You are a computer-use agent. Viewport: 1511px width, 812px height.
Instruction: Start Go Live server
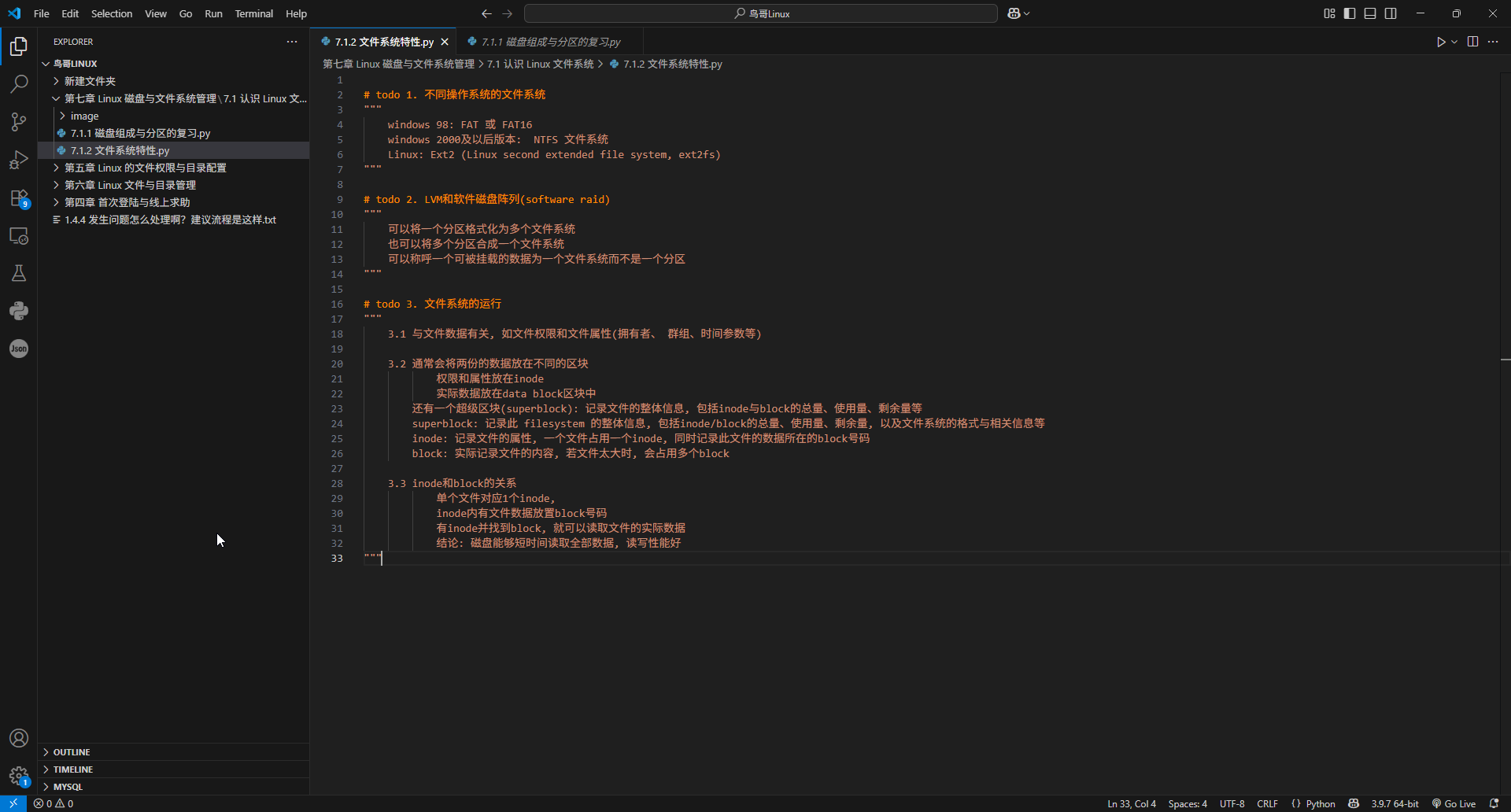click(1454, 803)
